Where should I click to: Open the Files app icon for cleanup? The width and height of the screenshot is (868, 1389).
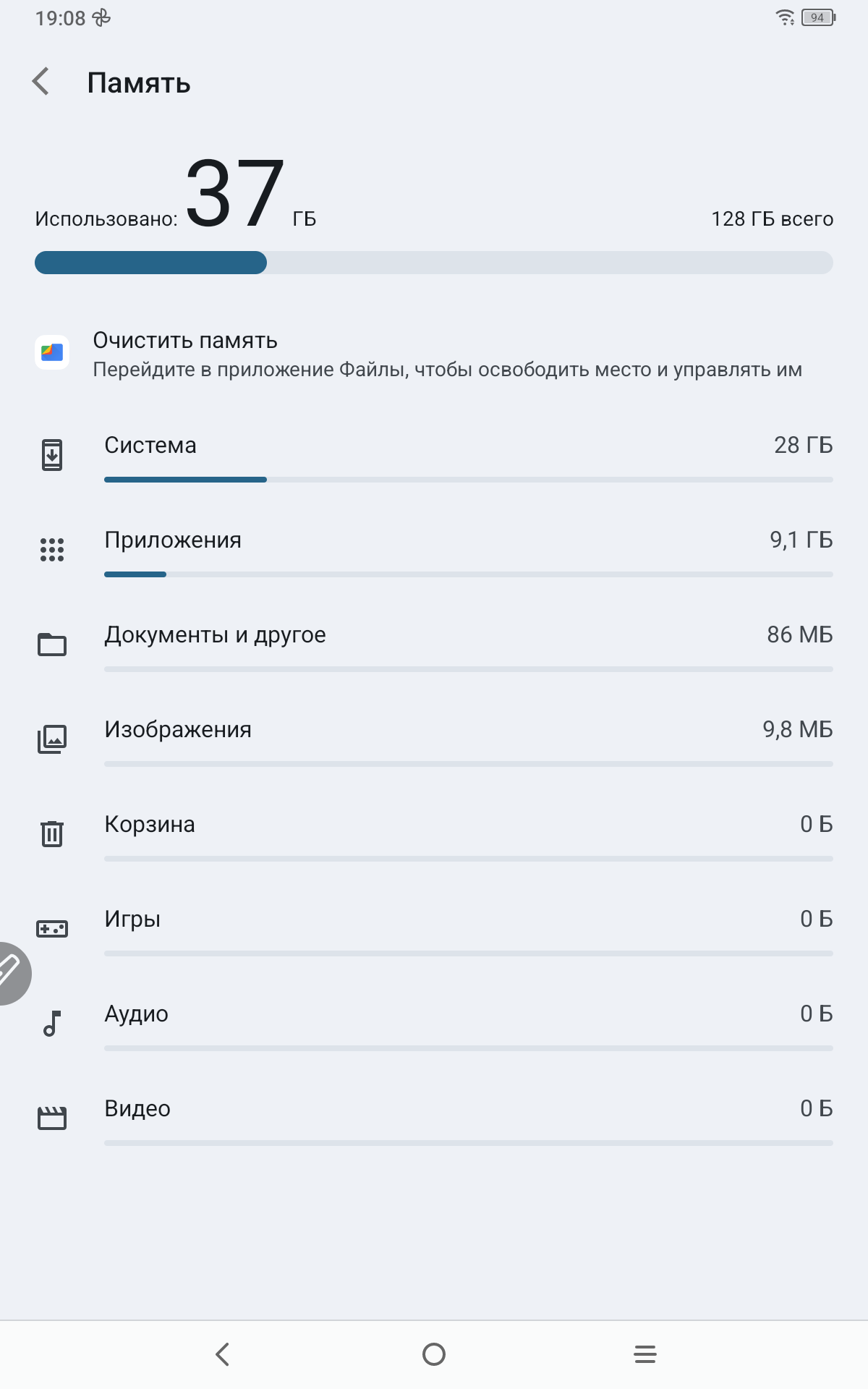[x=52, y=353]
